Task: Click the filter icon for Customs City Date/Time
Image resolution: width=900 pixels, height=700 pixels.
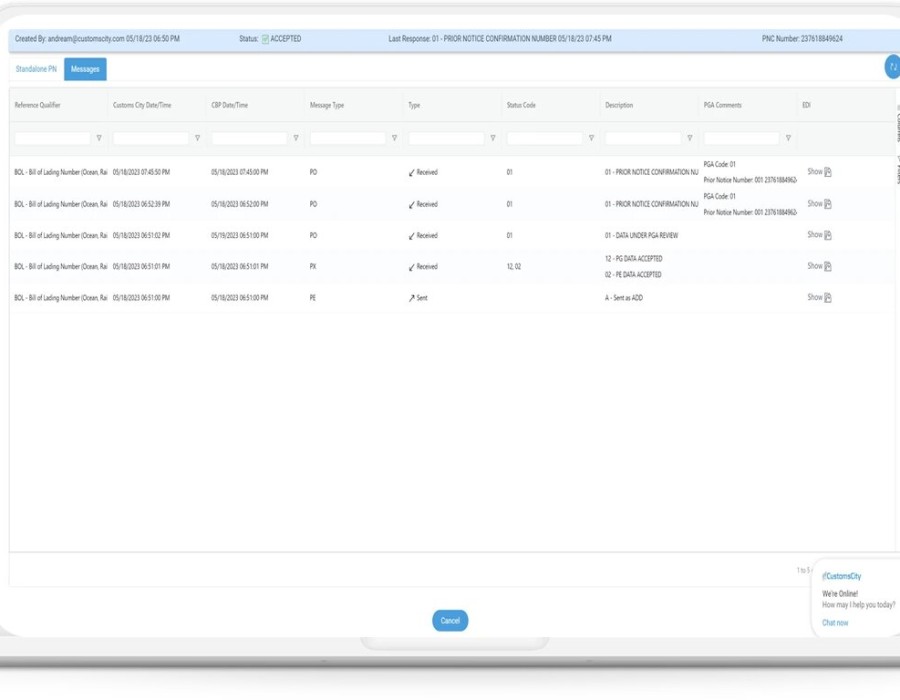Action: (197, 138)
